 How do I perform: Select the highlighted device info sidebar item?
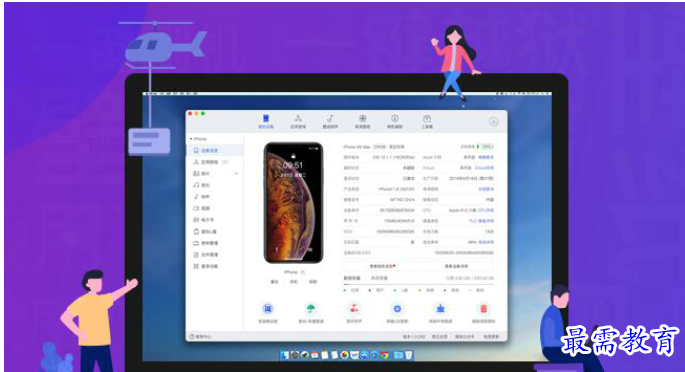click(x=215, y=150)
